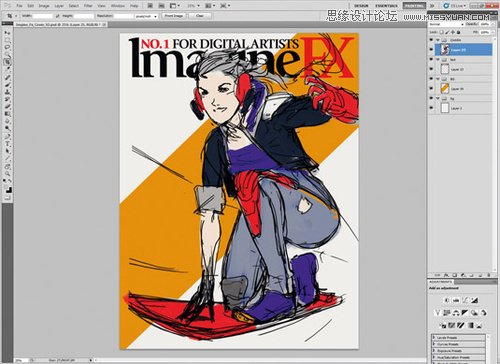Viewport: 500px width, 364px height.
Task: Add a Brightness/Contrast adjustment
Action: click(447, 300)
